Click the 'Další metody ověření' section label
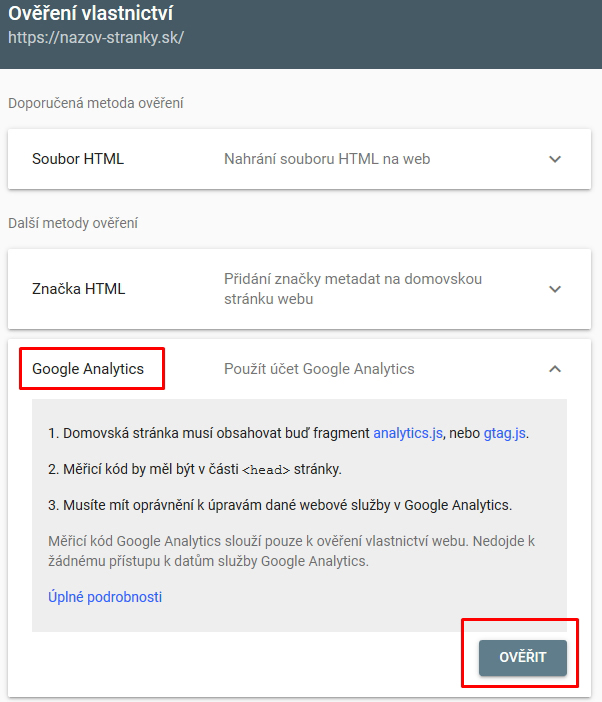Image resolution: width=602 pixels, height=702 pixels. point(73,223)
